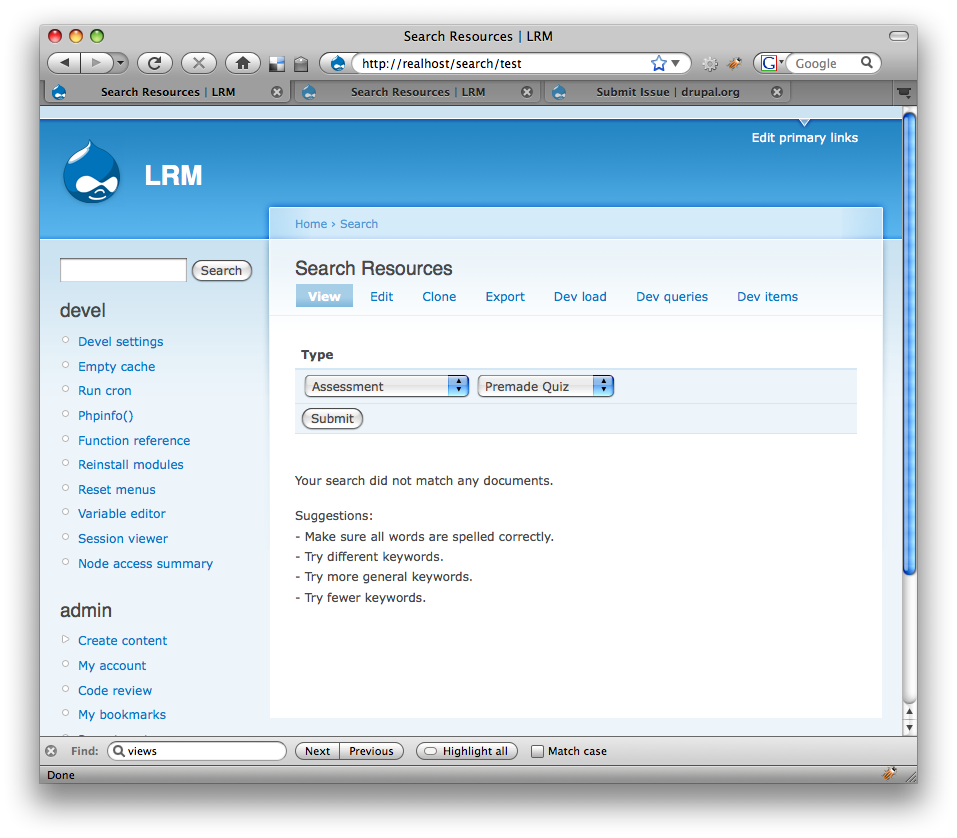Screen dimensions: 957x838
Task: Go to the browser Home icon
Action: 242,63
